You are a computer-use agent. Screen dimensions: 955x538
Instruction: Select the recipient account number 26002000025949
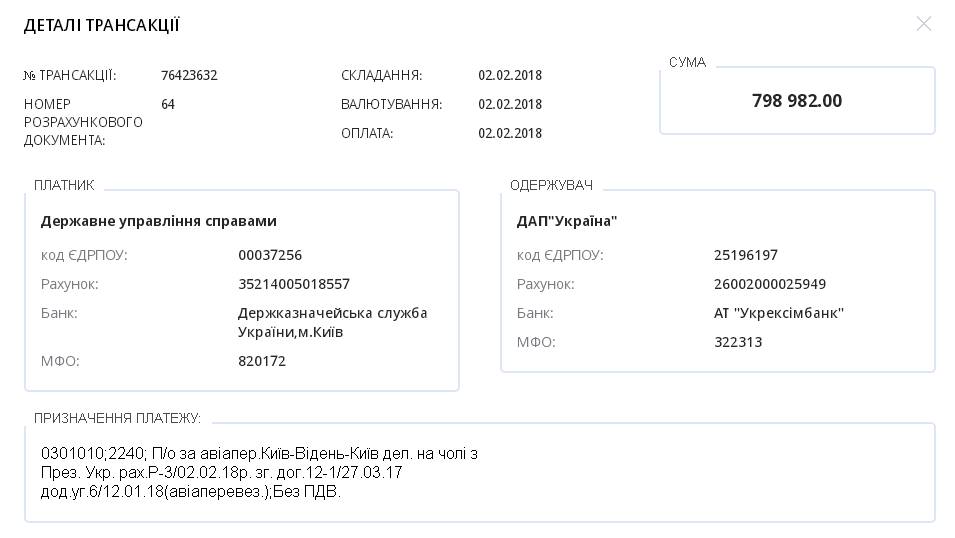tap(770, 284)
